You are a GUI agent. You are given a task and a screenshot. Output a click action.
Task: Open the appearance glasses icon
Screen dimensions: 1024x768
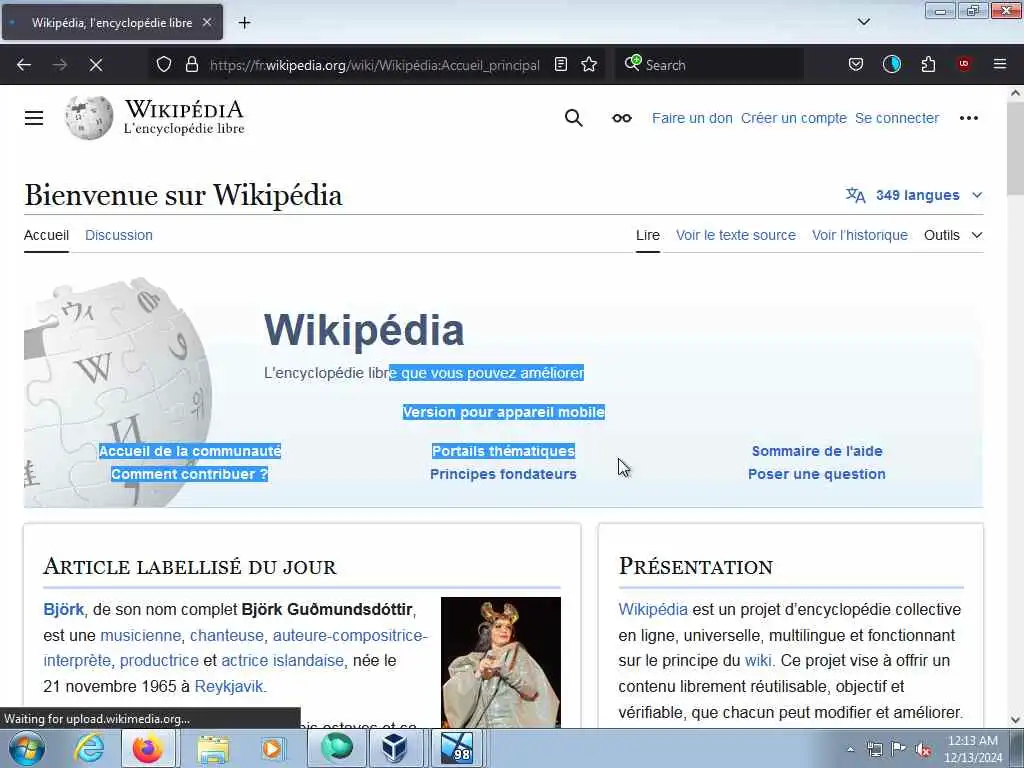[622, 118]
